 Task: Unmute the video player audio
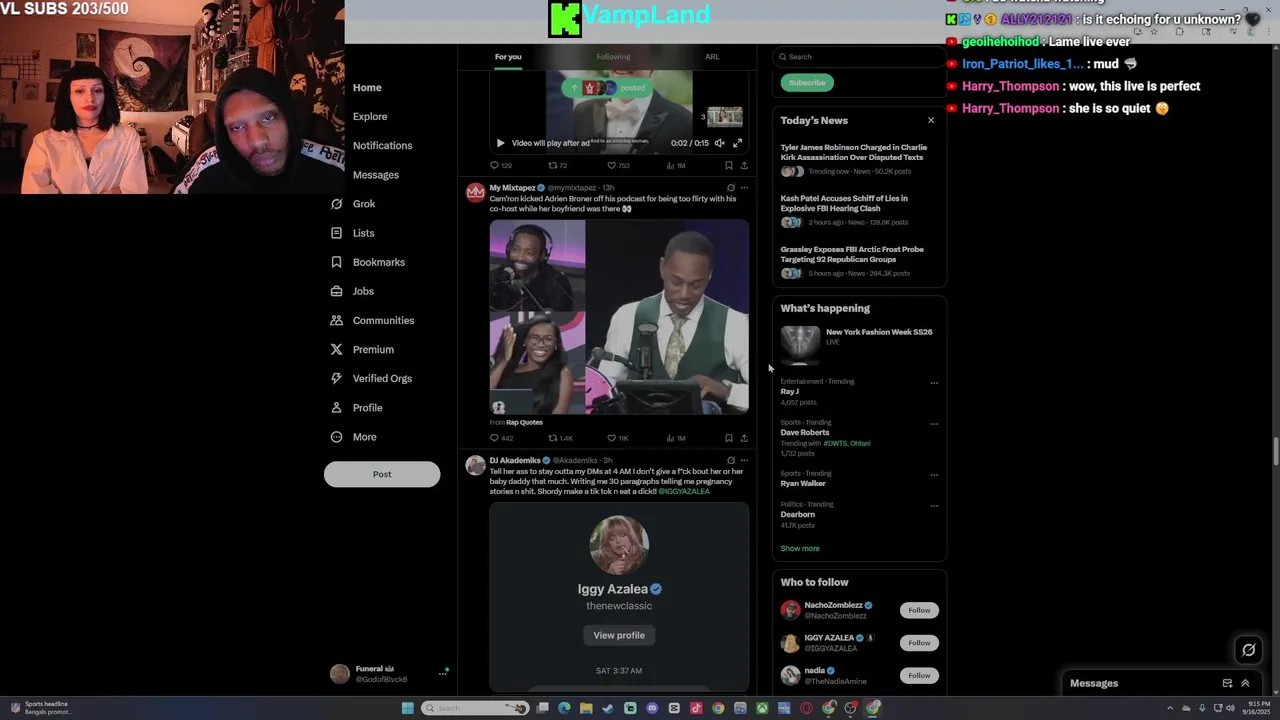click(719, 143)
